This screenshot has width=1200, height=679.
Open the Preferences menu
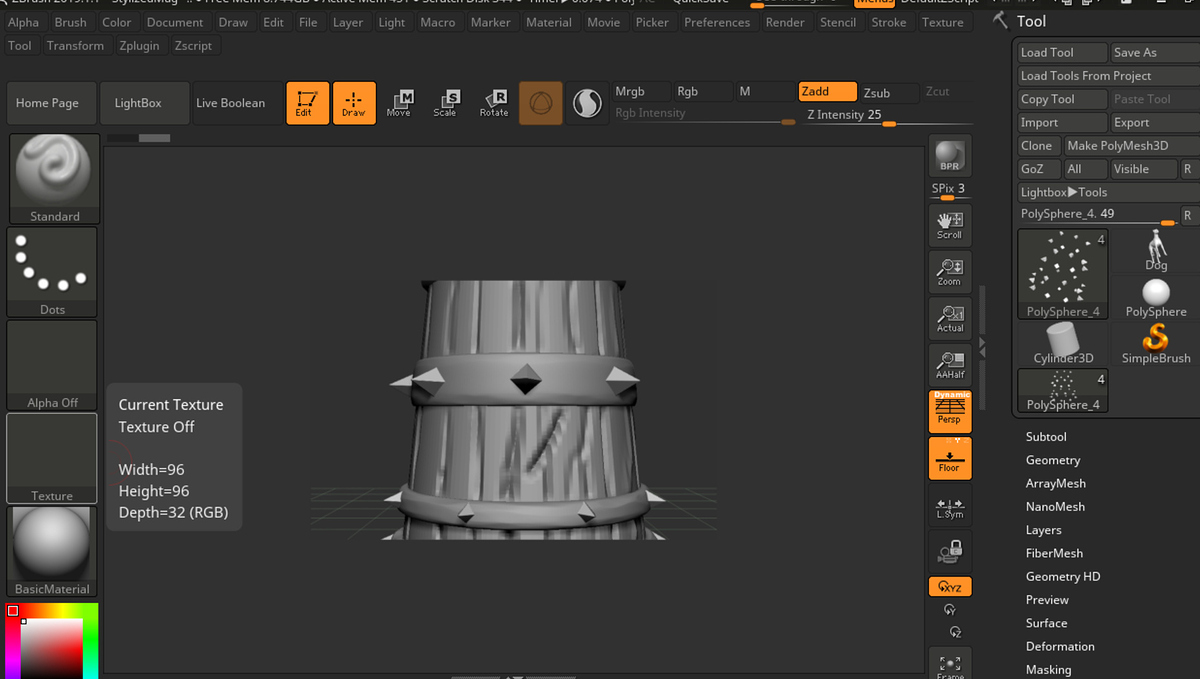tap(717, 22)
